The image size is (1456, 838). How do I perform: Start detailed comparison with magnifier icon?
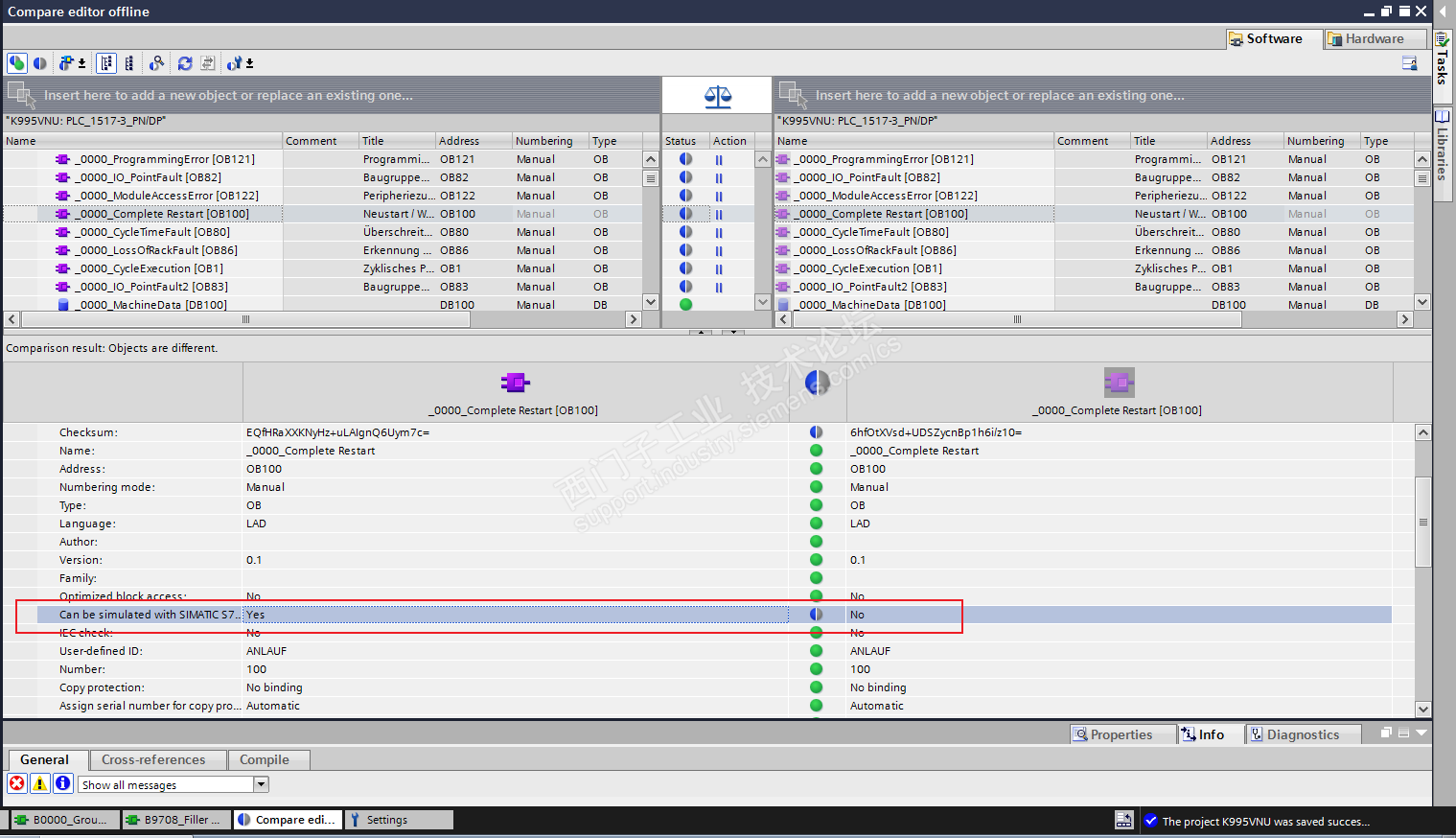point(157,63)
